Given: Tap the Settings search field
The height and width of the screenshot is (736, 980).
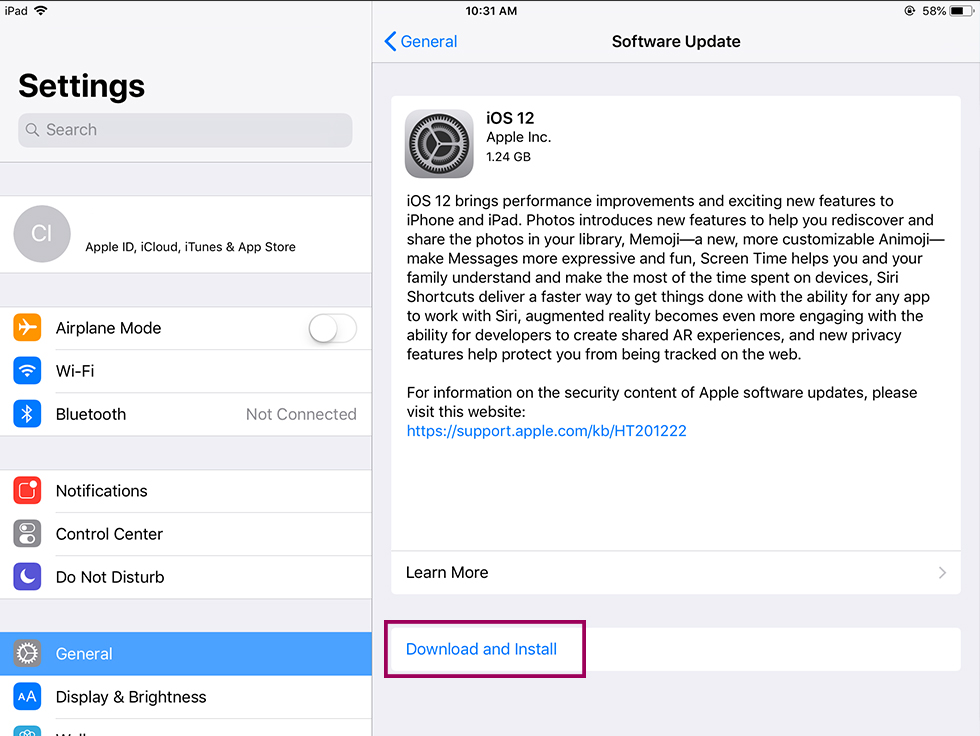Looking at the screenshot, I should [185, 130].
